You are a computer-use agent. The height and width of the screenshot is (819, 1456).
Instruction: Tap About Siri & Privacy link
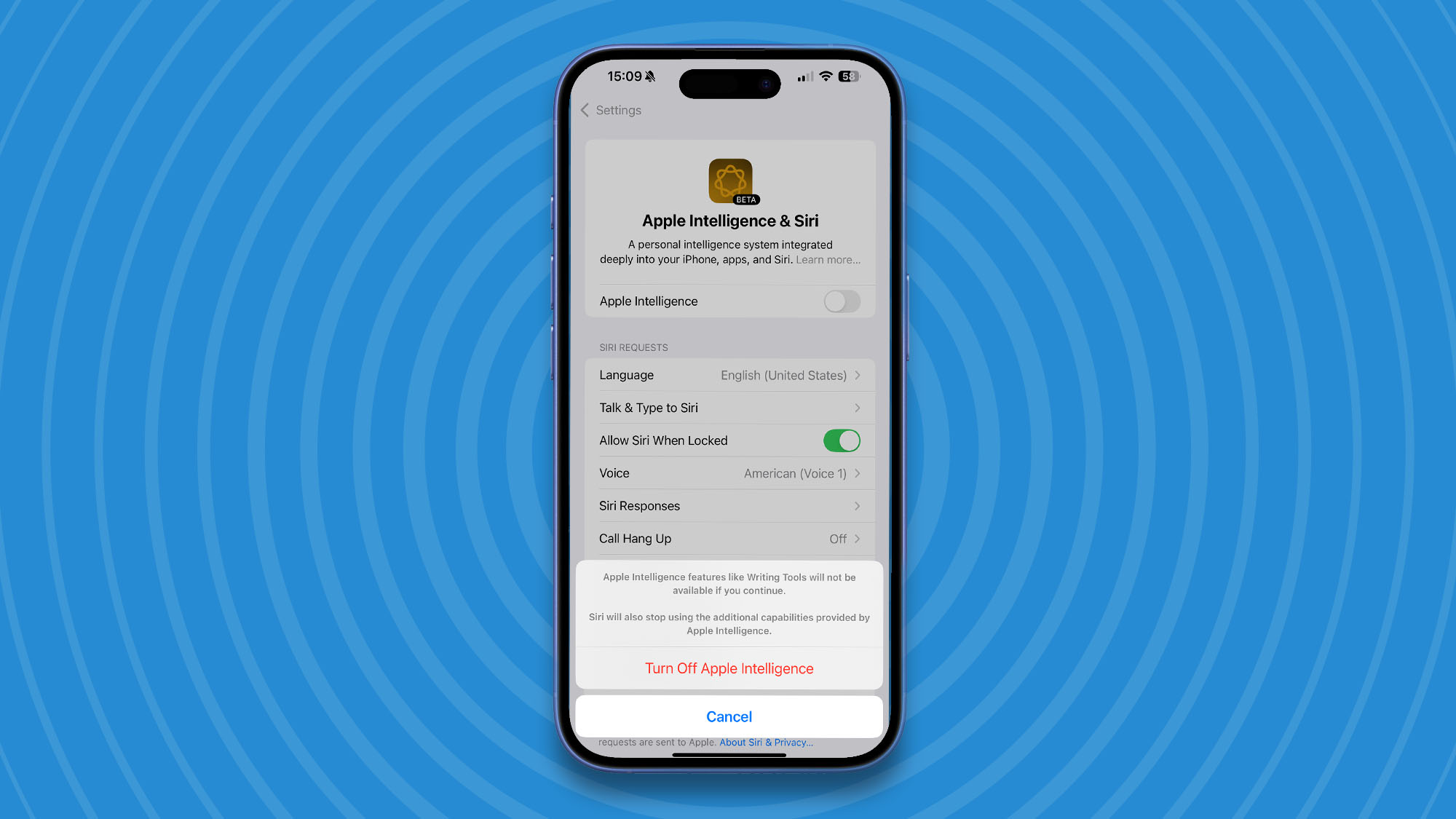coord(767,742)
